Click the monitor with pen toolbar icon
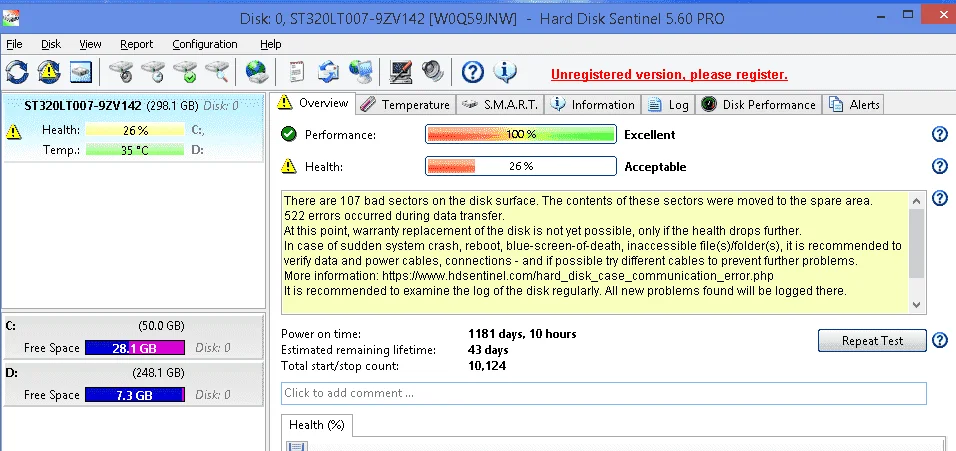The height and width of the screenshot is (451, 956). (401, 73)
